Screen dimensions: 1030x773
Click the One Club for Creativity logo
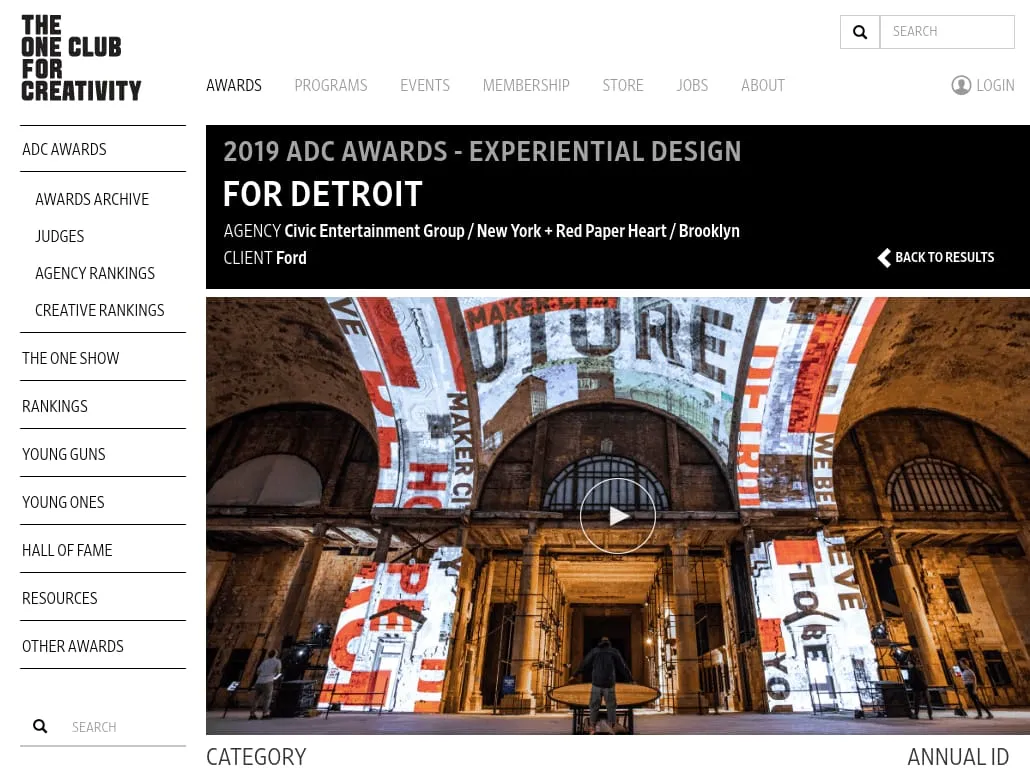pyautogui.click(x=81, y=58)
